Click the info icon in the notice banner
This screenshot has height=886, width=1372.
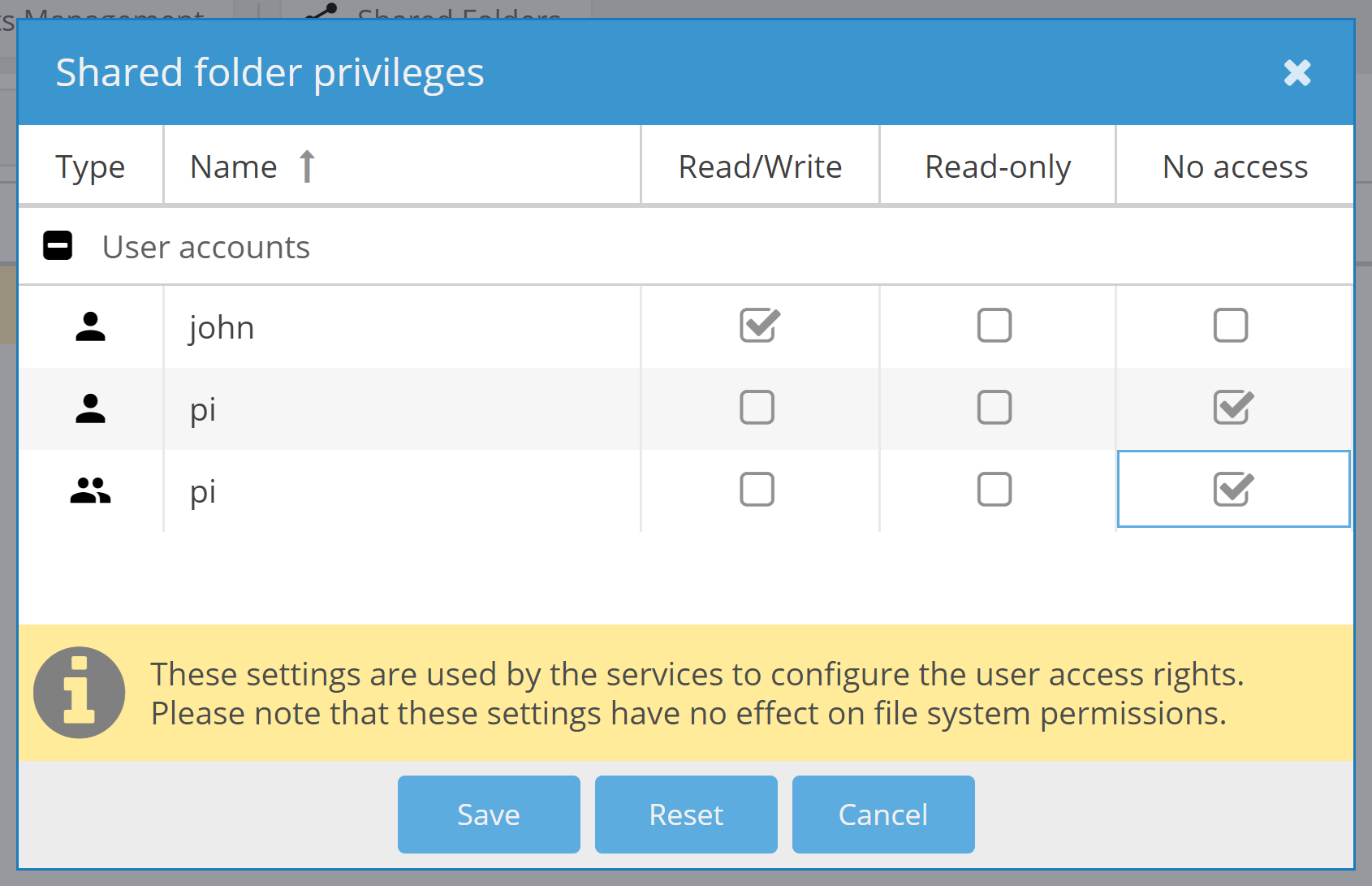pos(79,692)
